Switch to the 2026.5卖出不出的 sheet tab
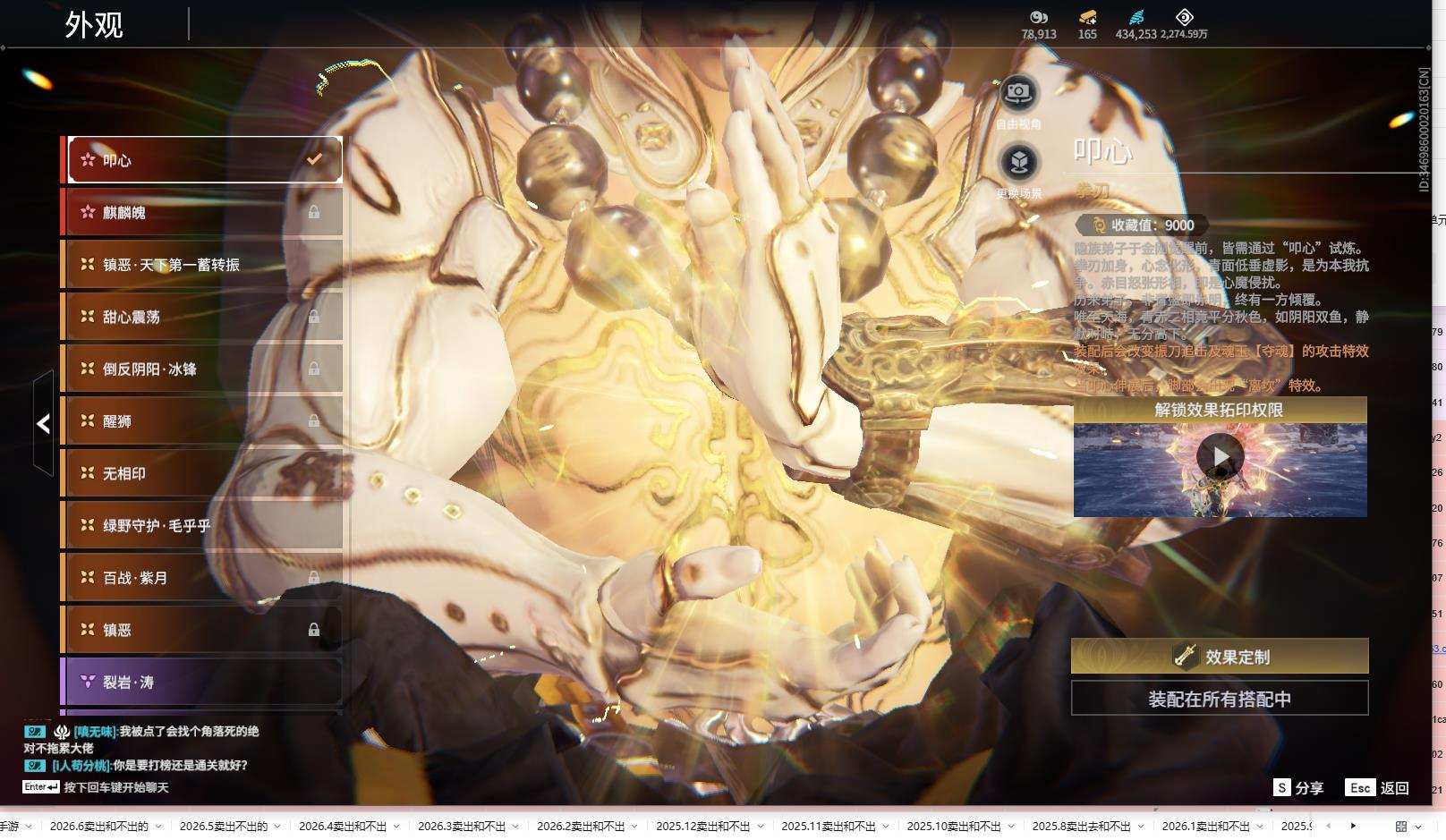The image size is (1446, 840). click(224, 827)
